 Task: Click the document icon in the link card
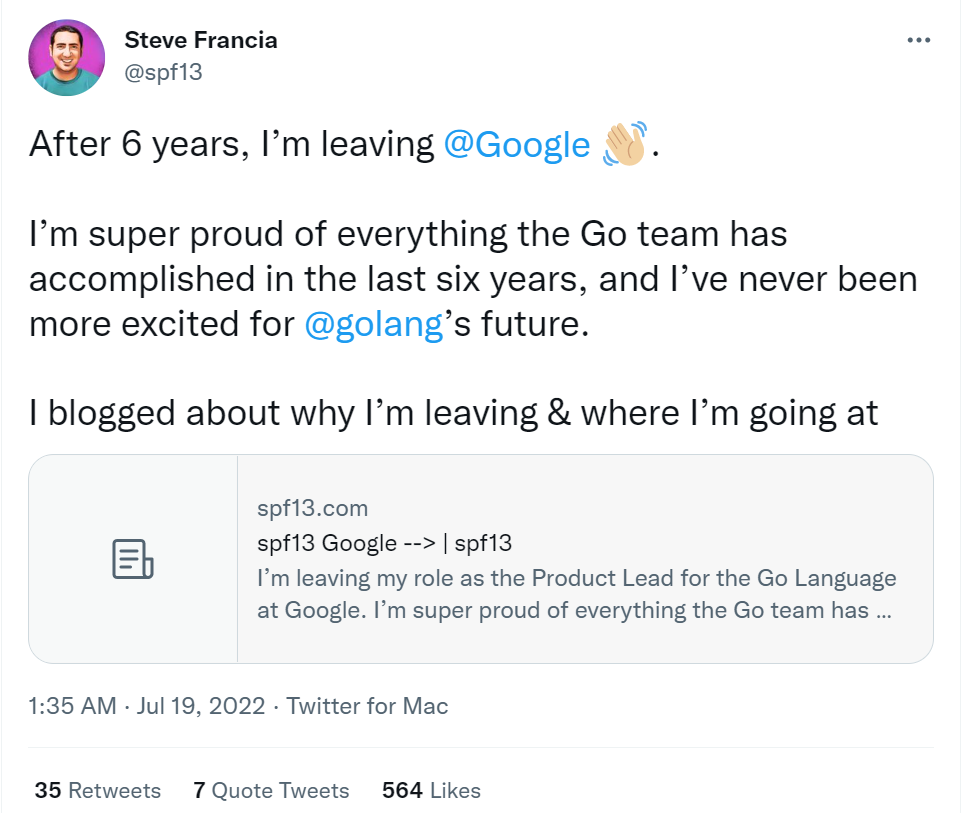pos(132,559)
